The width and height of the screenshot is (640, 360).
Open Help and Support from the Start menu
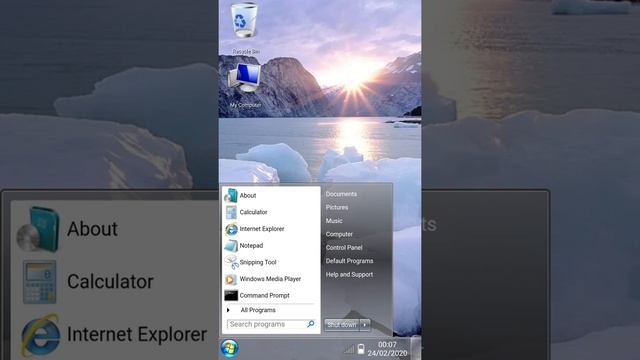coord(349,275)
